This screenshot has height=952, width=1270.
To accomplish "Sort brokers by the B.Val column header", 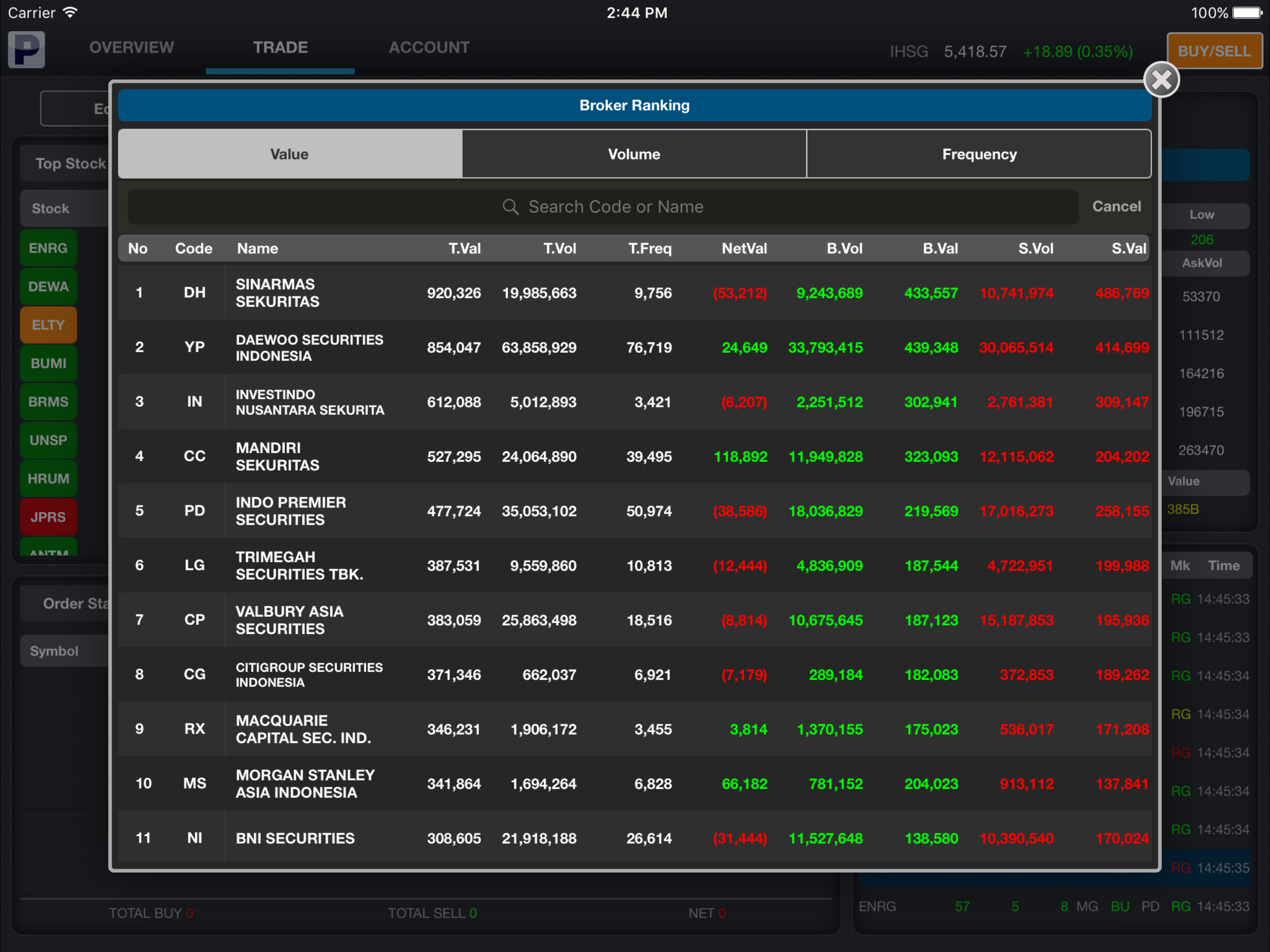I will pos(940,249).
